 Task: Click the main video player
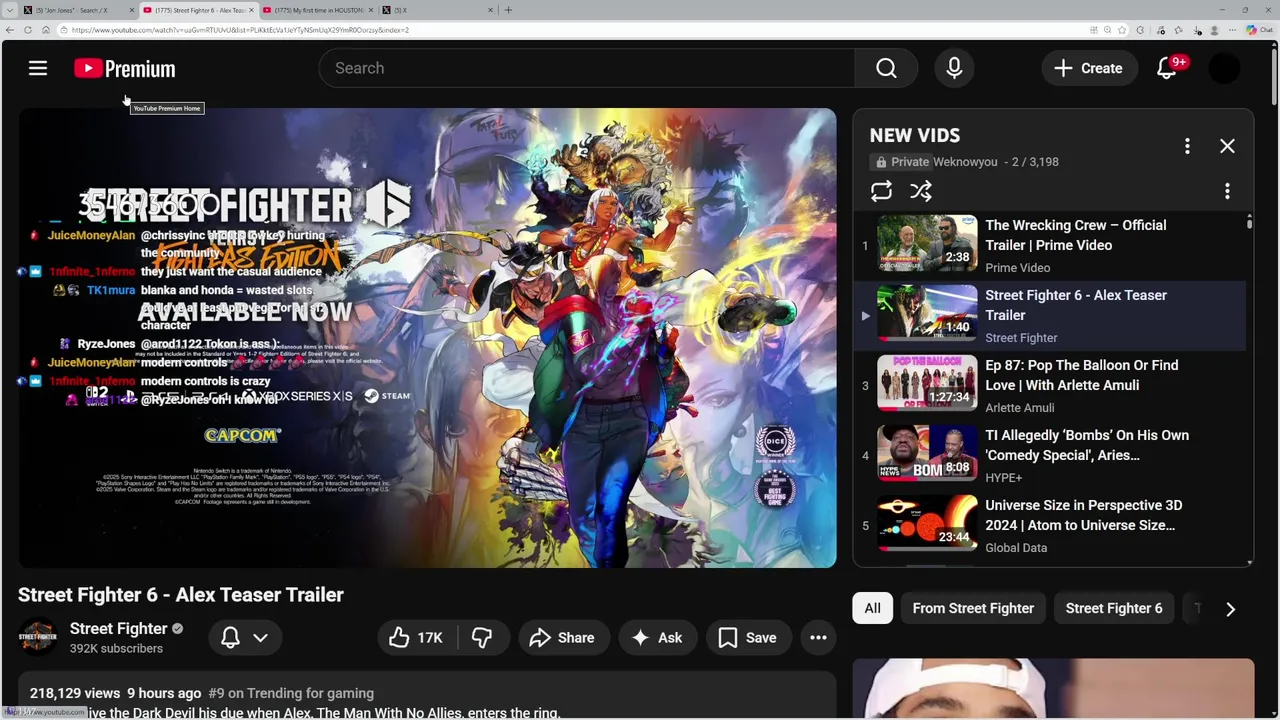tap(427, 338)
